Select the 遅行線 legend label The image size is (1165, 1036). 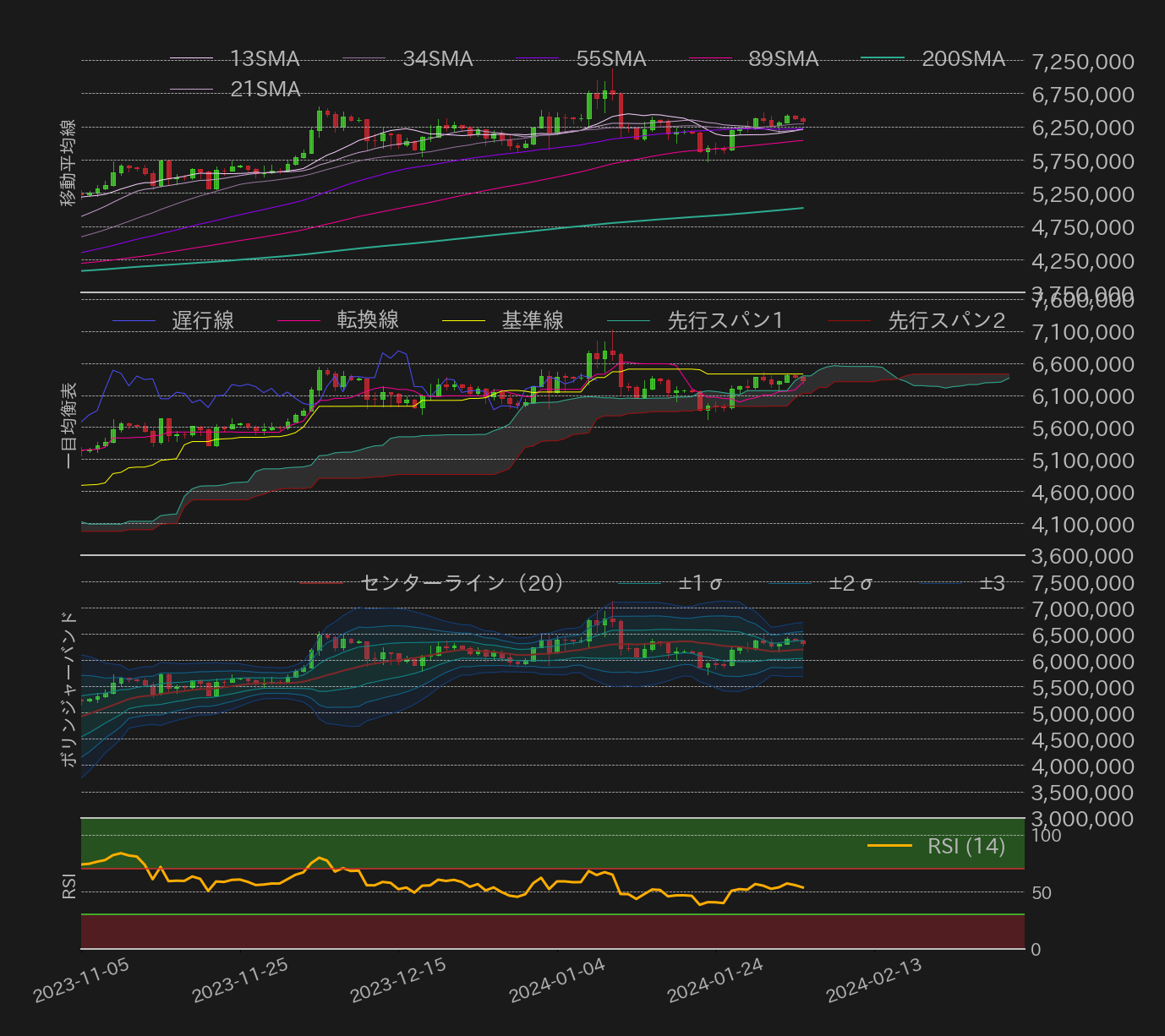click(203, 321)
